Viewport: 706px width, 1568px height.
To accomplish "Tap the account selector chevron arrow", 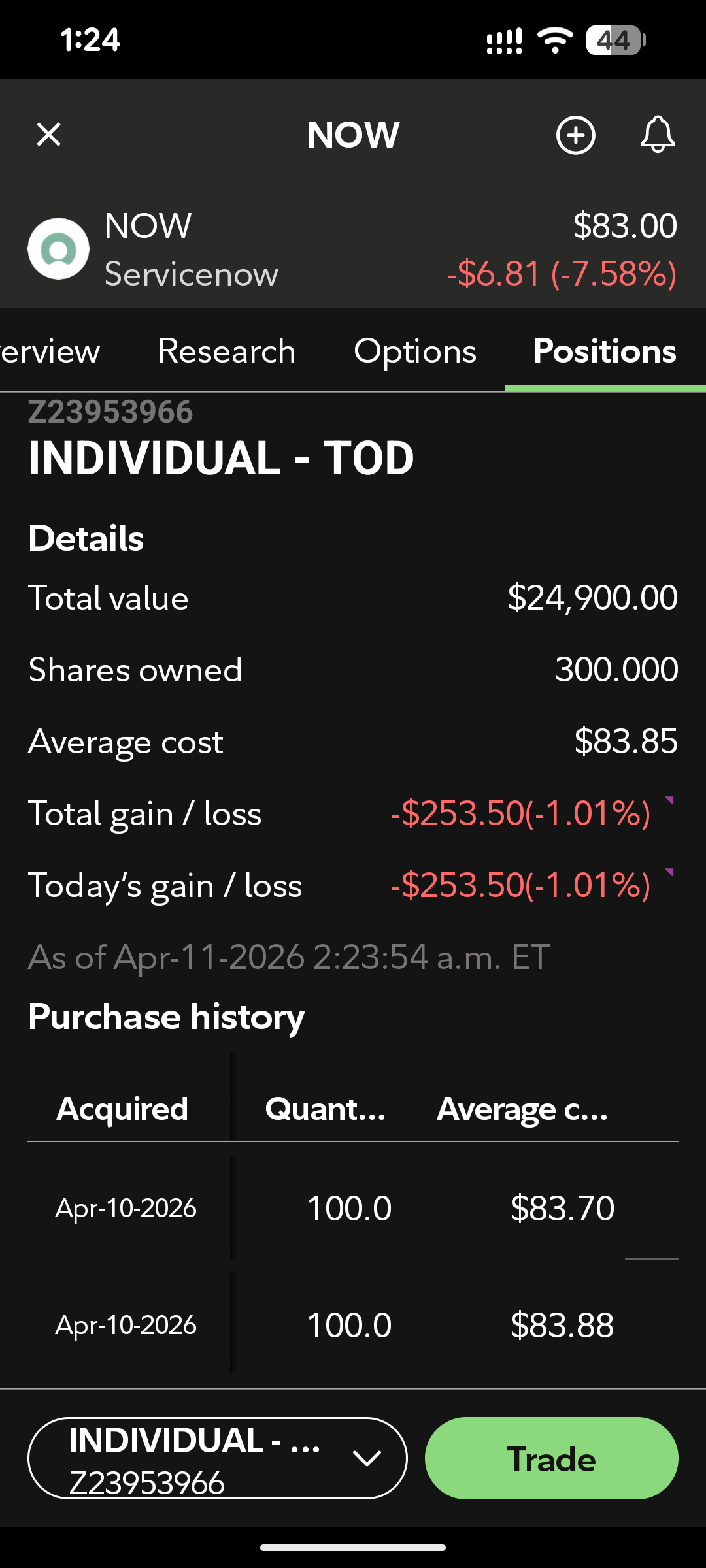I will (367, 1458).
